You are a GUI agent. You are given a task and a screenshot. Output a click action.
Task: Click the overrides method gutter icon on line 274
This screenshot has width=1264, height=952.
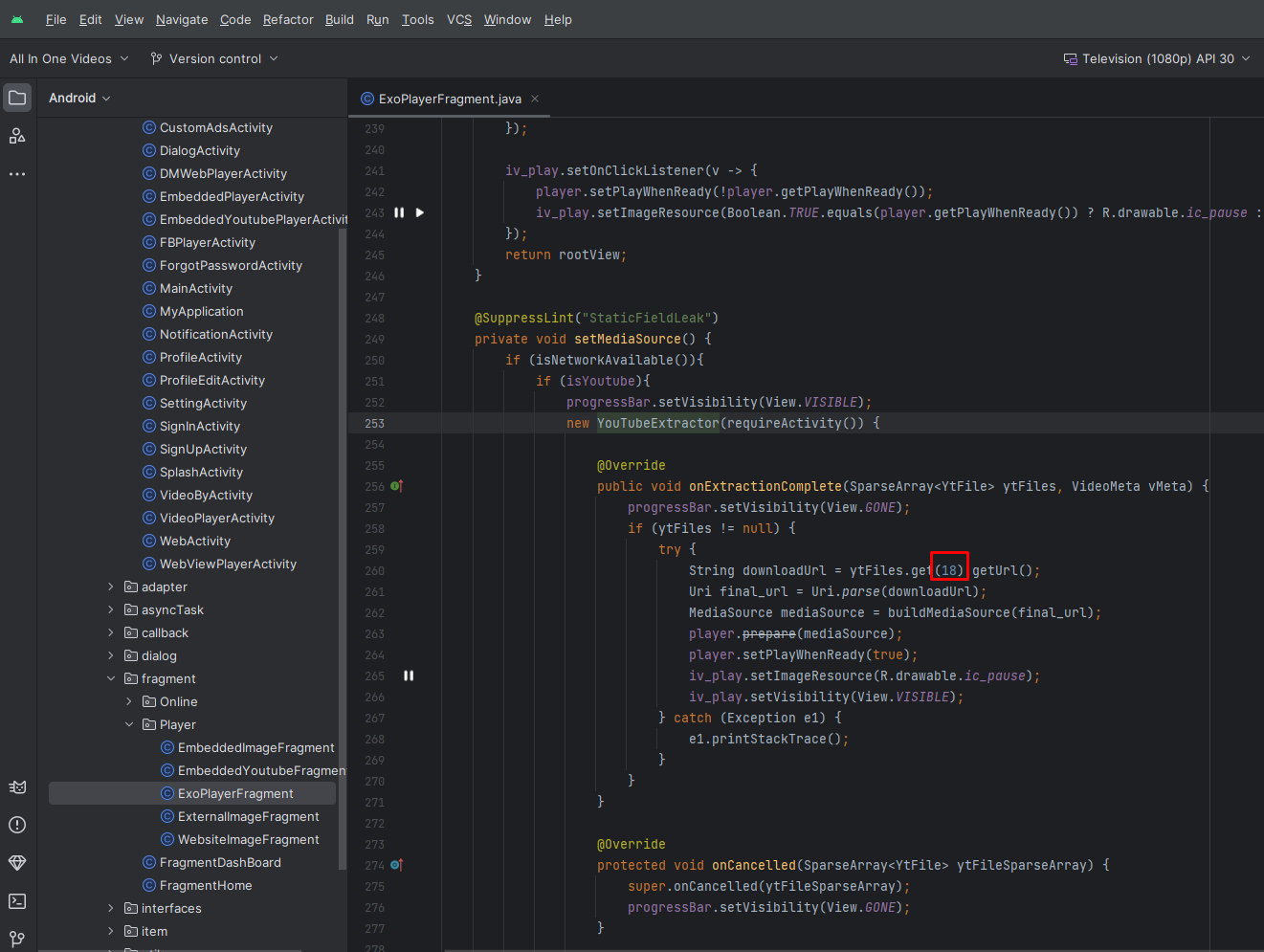pyautogui.click(x=397, y=865)
